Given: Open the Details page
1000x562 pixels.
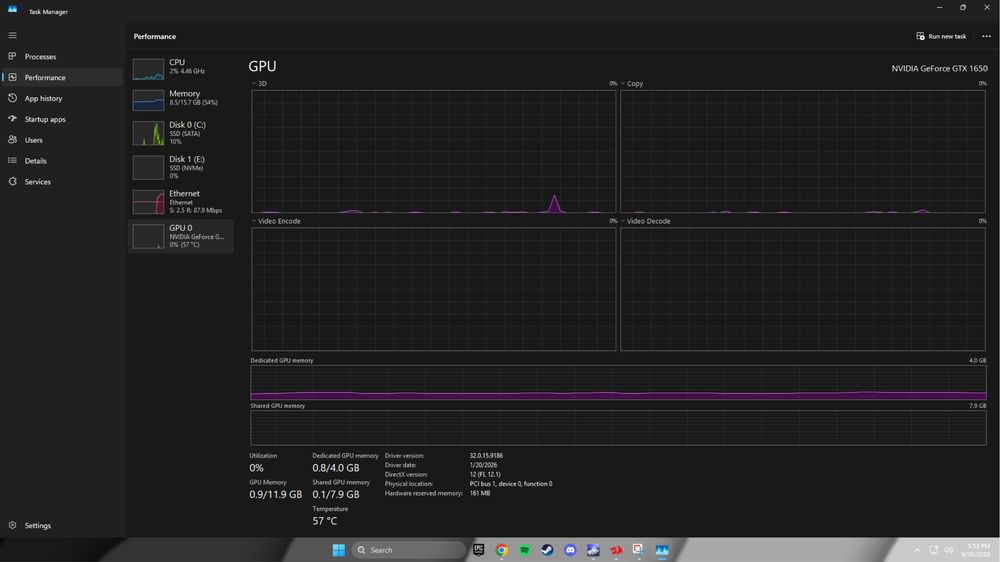Looking at the screenshot, I should tap(62, 161).
